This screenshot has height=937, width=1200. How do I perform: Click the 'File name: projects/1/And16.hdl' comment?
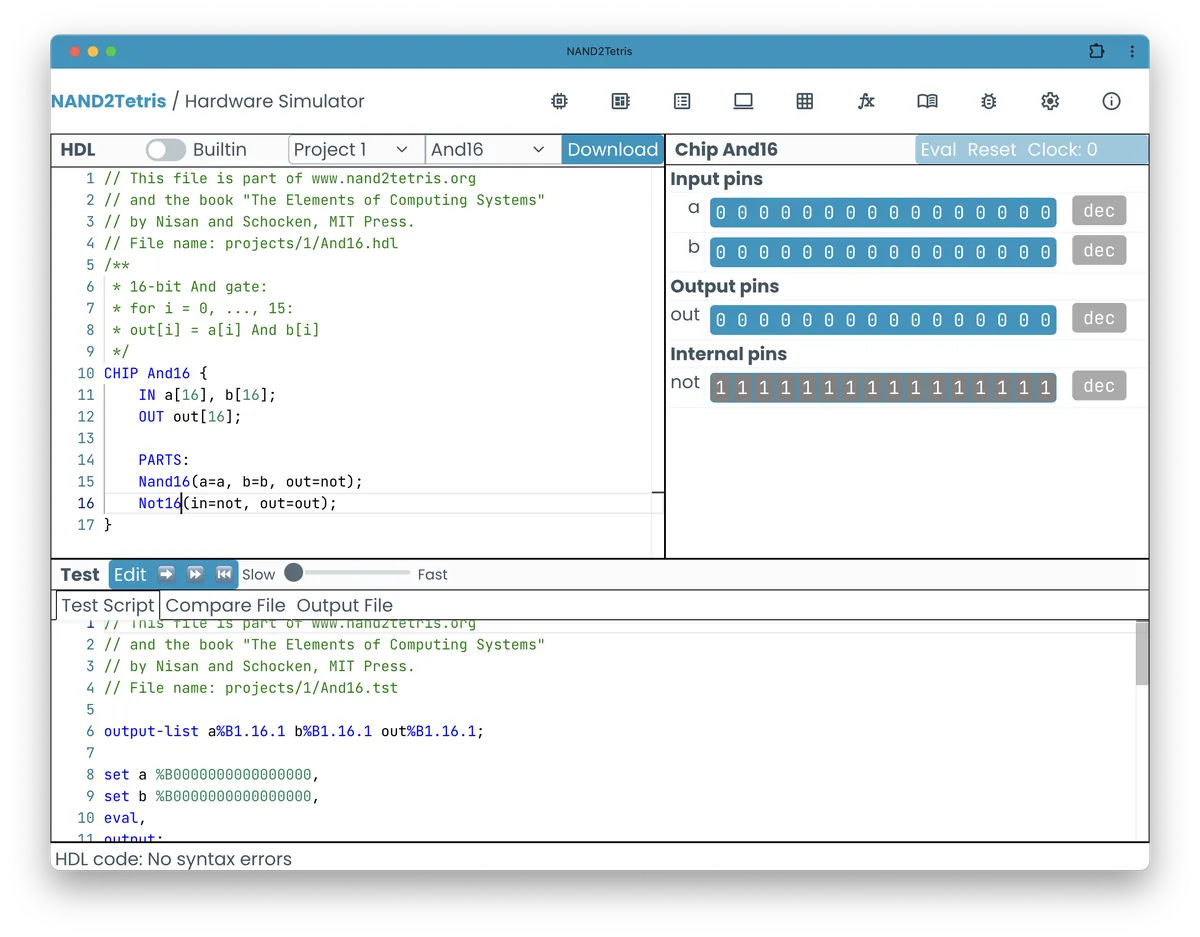[x=251, y=243]
